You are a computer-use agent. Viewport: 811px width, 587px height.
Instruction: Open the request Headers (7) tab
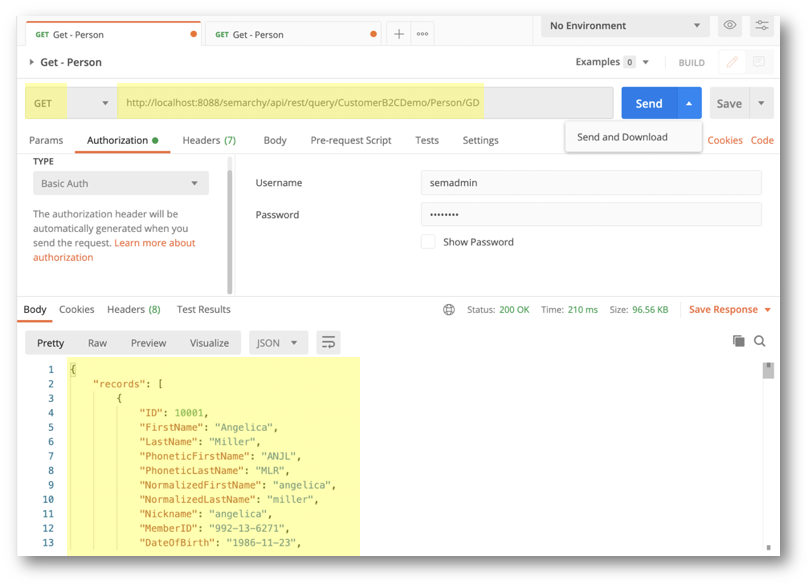209,140
